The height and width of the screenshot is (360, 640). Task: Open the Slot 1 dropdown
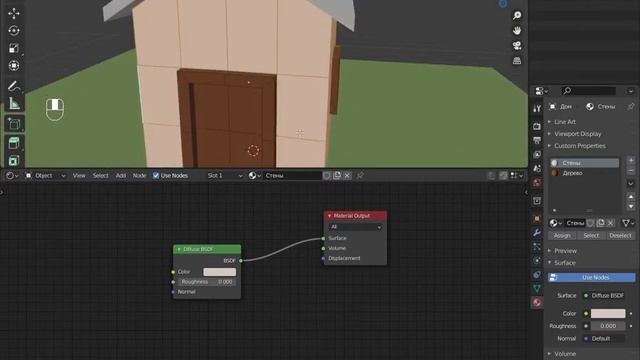pos(225,176)
